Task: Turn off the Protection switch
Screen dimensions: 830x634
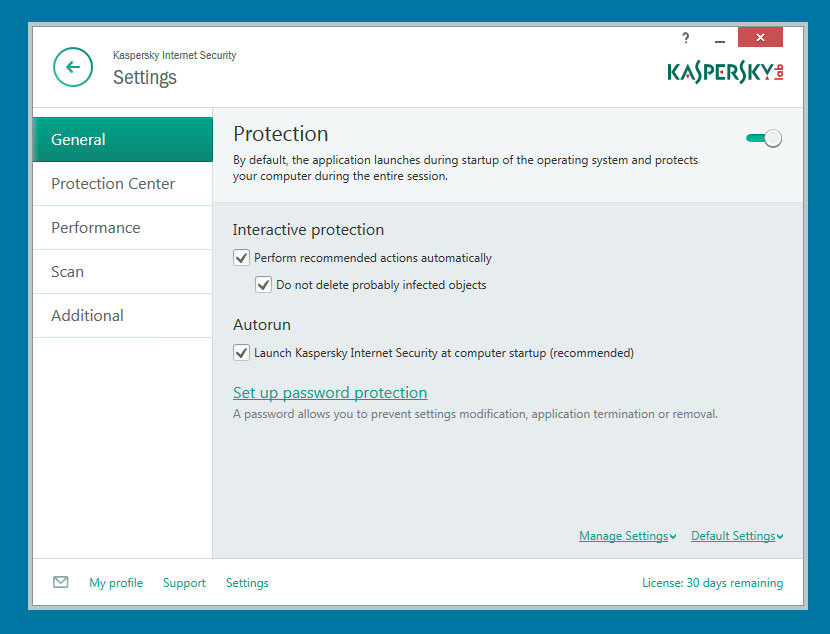Action: (x=764, y=139)
